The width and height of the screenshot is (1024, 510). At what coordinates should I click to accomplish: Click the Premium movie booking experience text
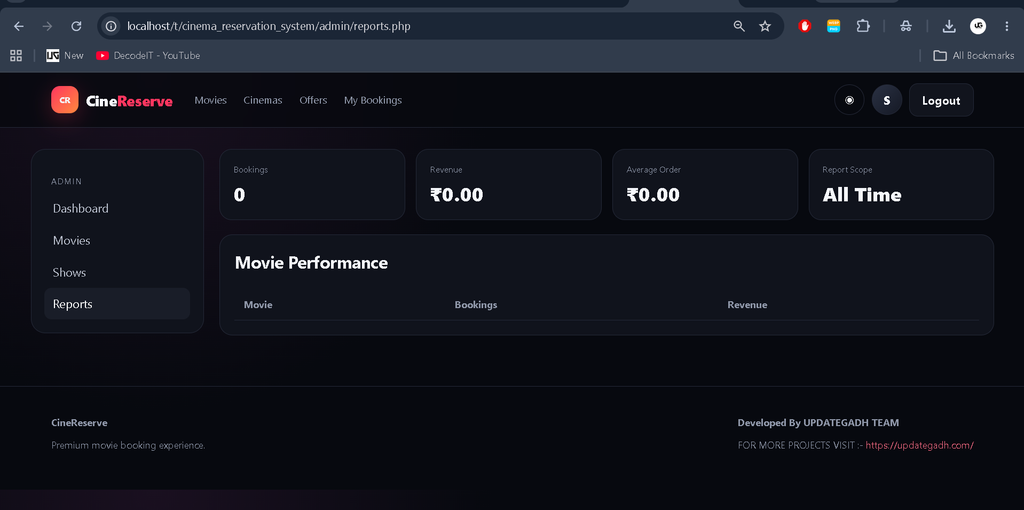pos(128,445)
